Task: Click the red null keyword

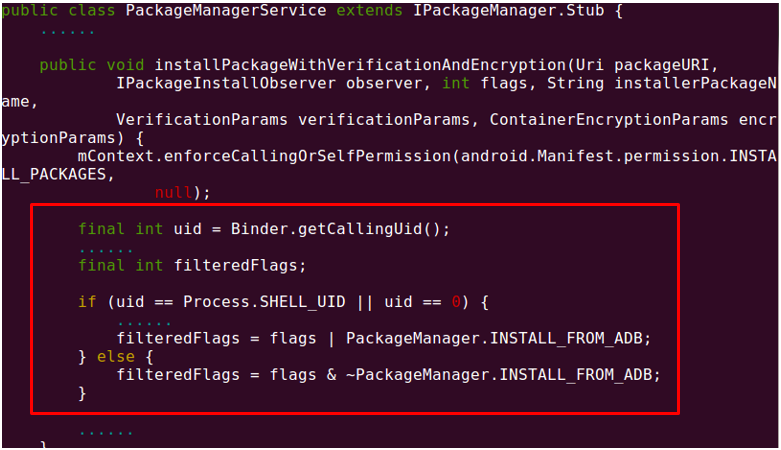Action: 173,192
